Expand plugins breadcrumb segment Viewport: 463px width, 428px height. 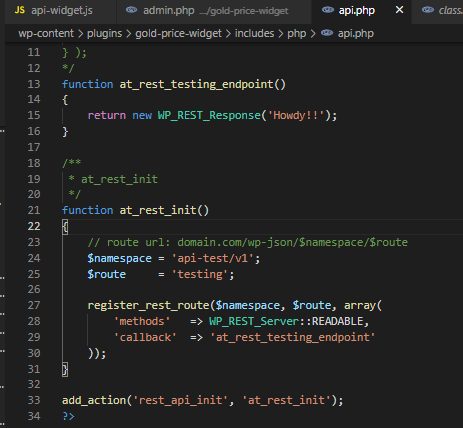[x=104, y=34]
